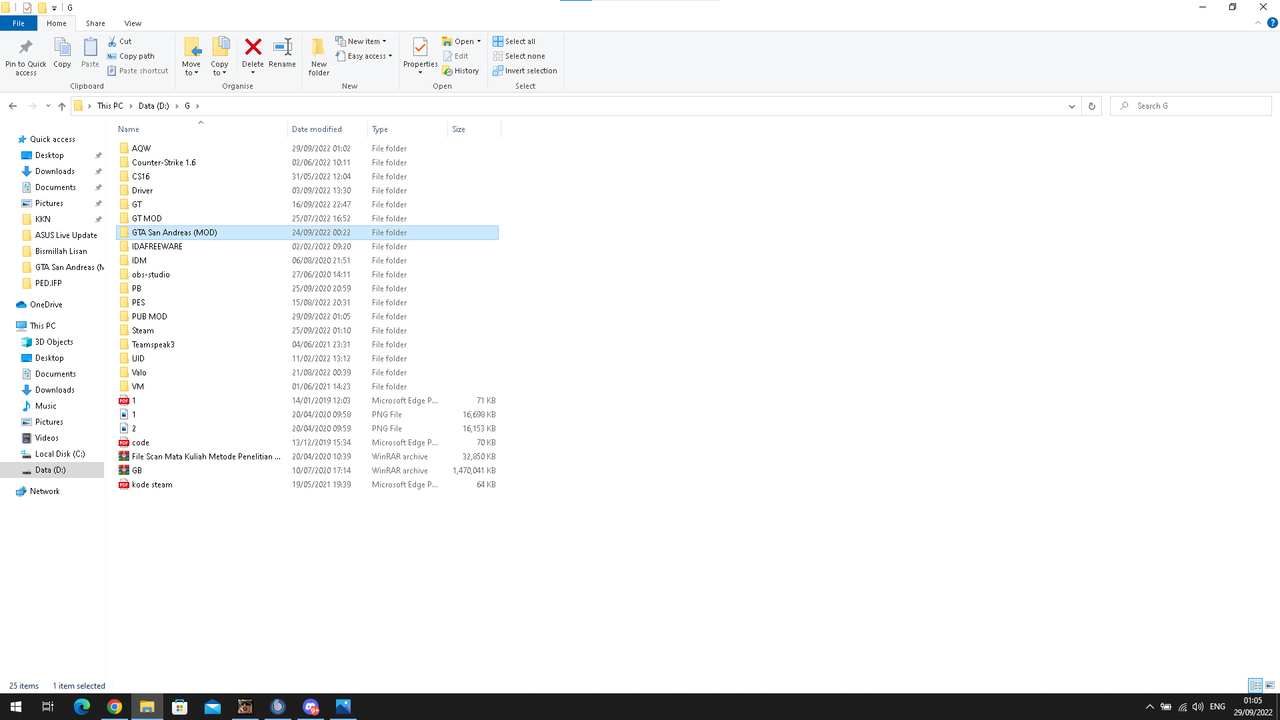The image size is (1280, 720).
Task: Sort by Date modified column header
Action: coord(327,129)
